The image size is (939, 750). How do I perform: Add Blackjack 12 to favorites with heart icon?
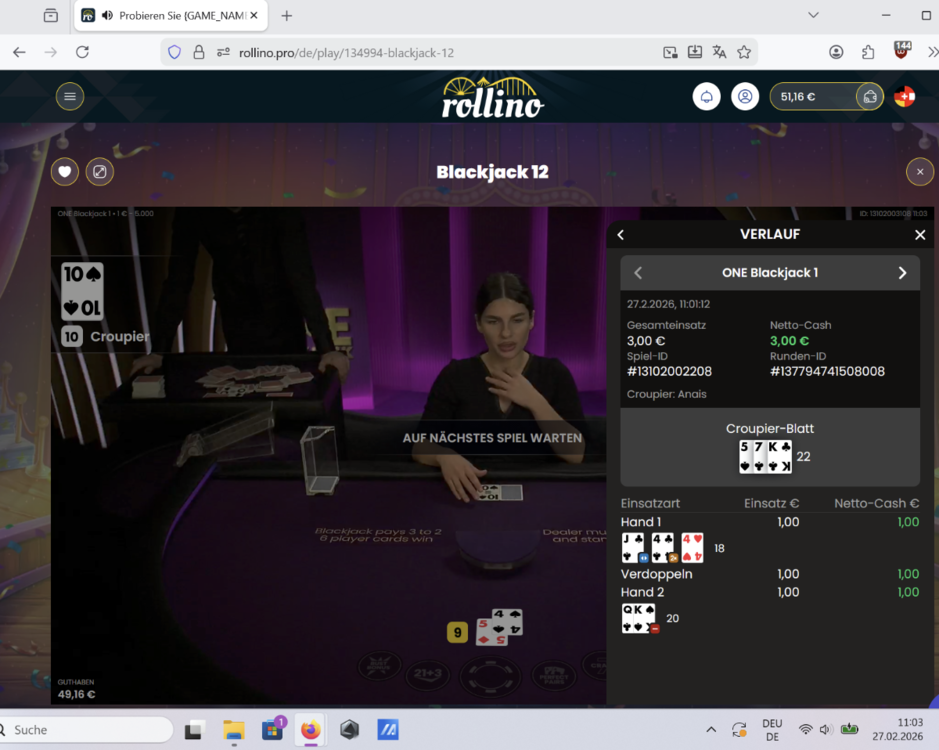click(x=65, y=172)
